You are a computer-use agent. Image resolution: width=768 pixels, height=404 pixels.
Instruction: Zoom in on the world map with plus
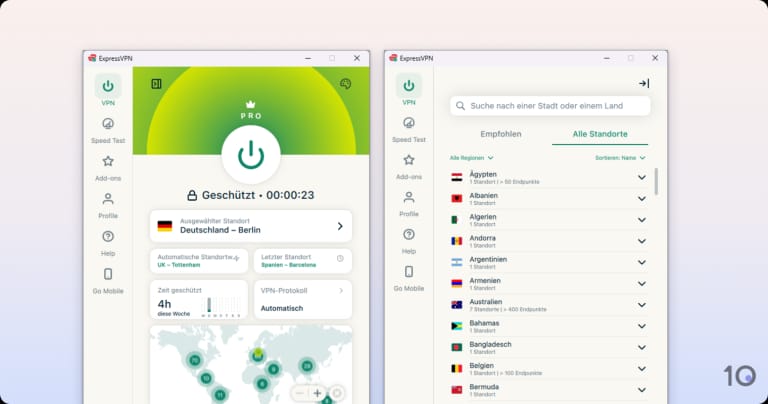point(317,393)
